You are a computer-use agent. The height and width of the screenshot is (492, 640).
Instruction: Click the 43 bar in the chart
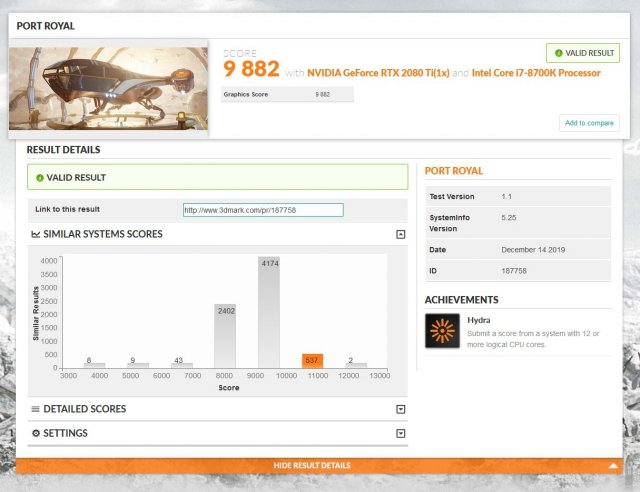[182, 365]
